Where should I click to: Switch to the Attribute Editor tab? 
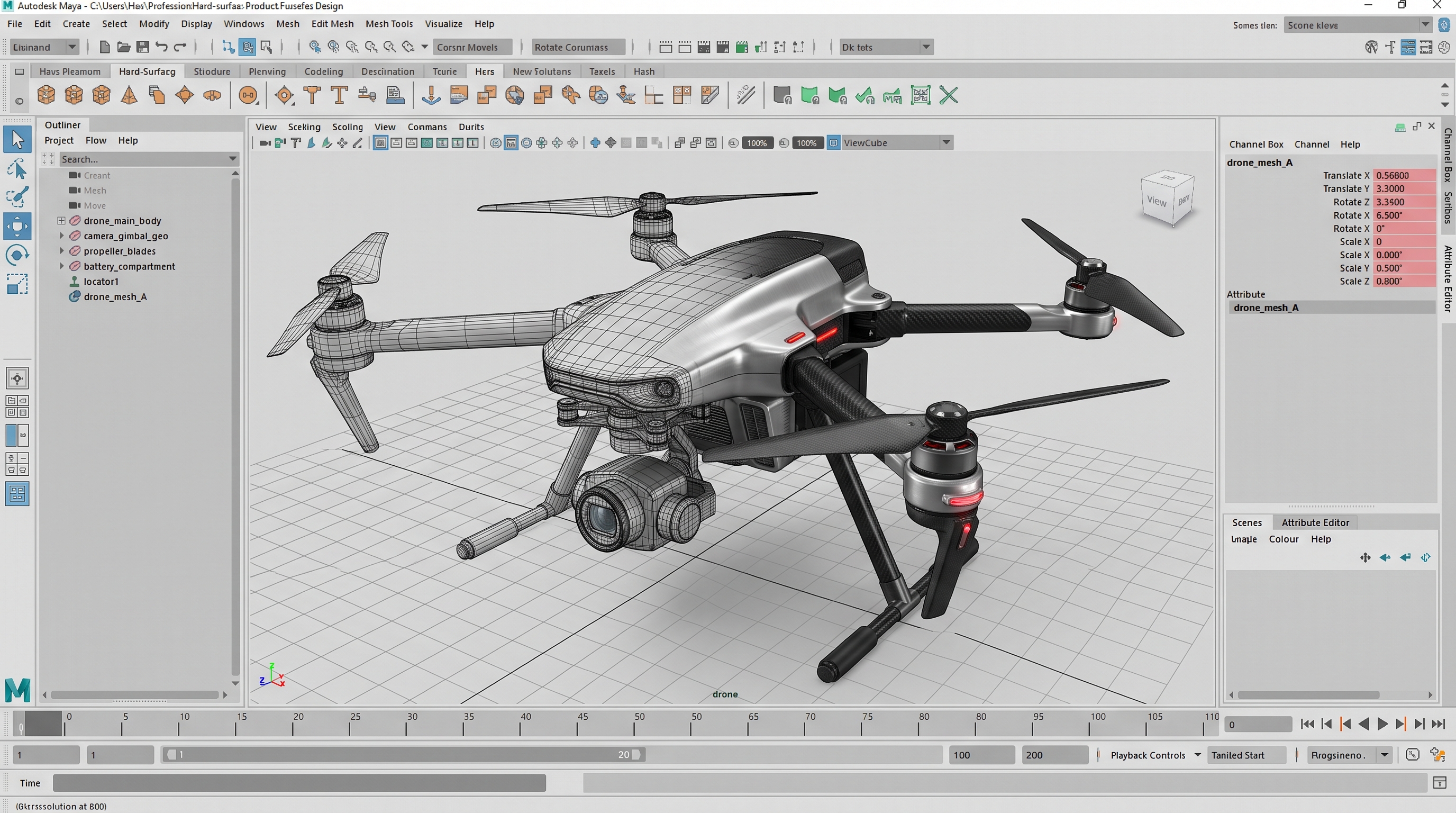1315,522
